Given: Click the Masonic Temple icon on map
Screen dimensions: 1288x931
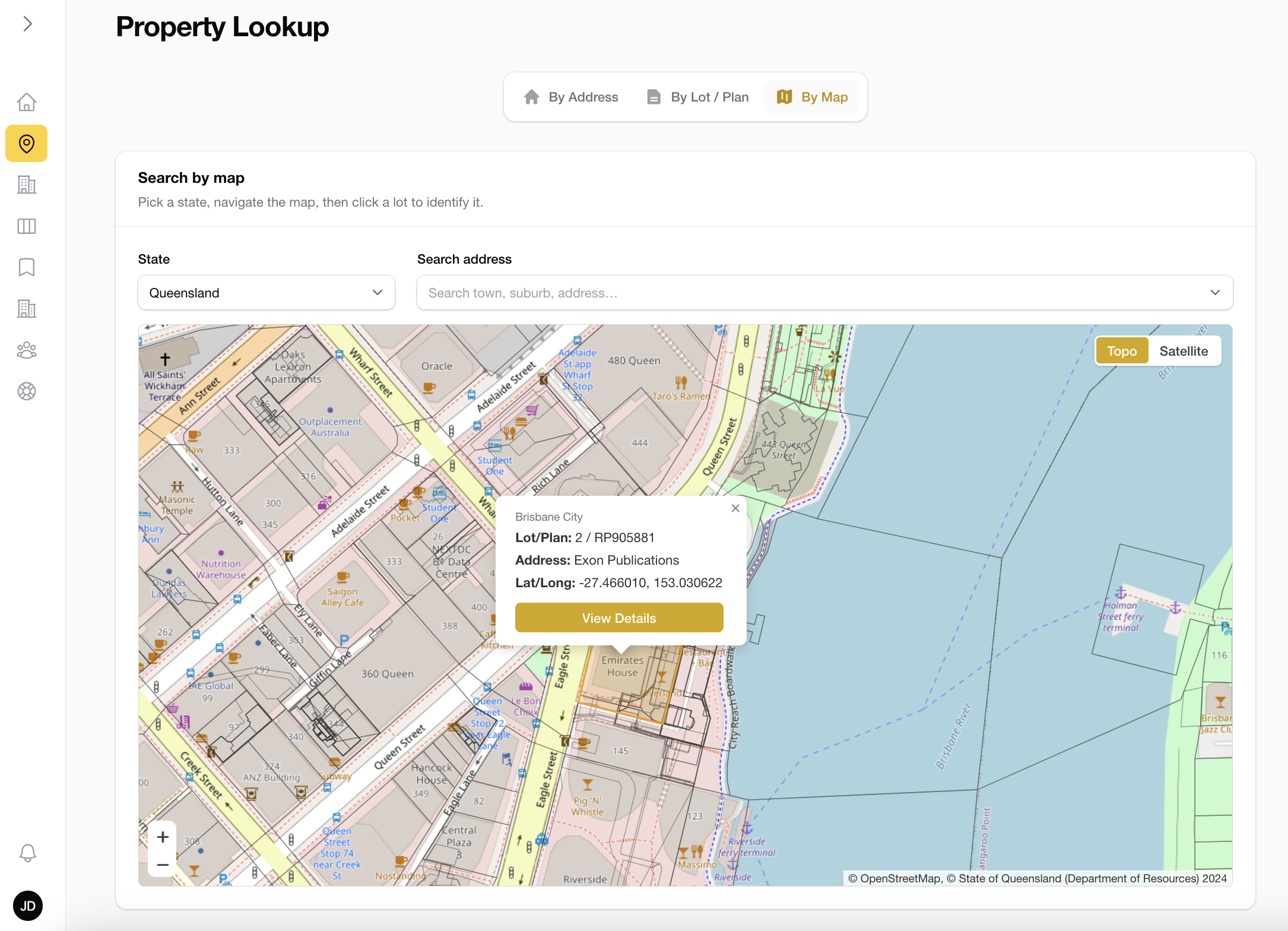Looking at the screenshot, I should (177, 487).
